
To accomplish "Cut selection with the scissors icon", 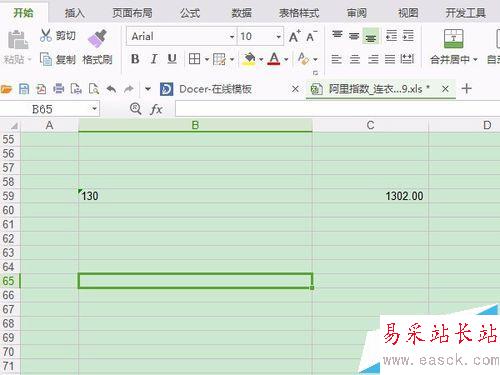I will coord(46,35).
